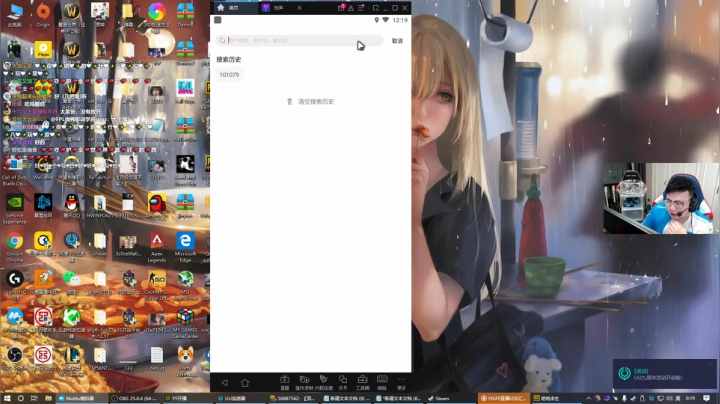Image resolution: width=720 pixels, height=404 pixels.
Task: Click the Cortana circle on taskbar
Action: point(21,398)
